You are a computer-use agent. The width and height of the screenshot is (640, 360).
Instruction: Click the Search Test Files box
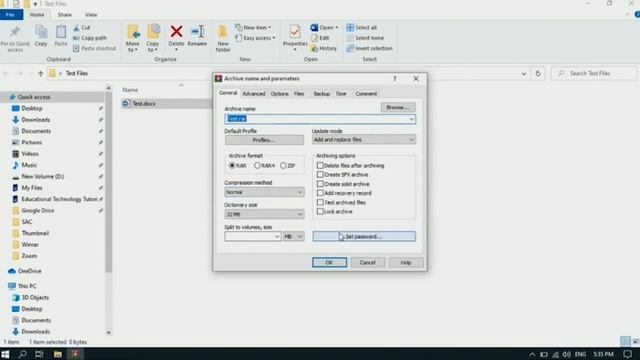(594, 73)
